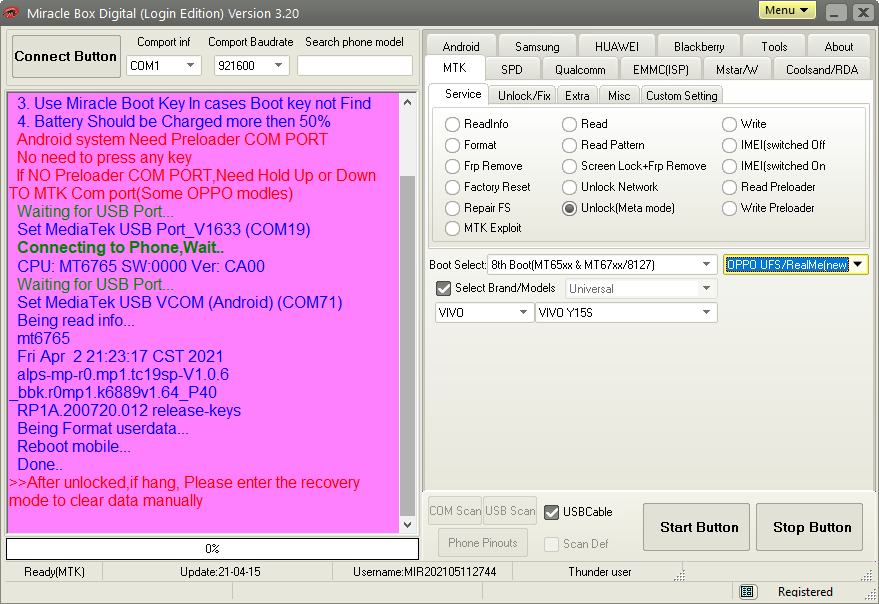Focus the Search phone model field

click(x=355, y=66)
